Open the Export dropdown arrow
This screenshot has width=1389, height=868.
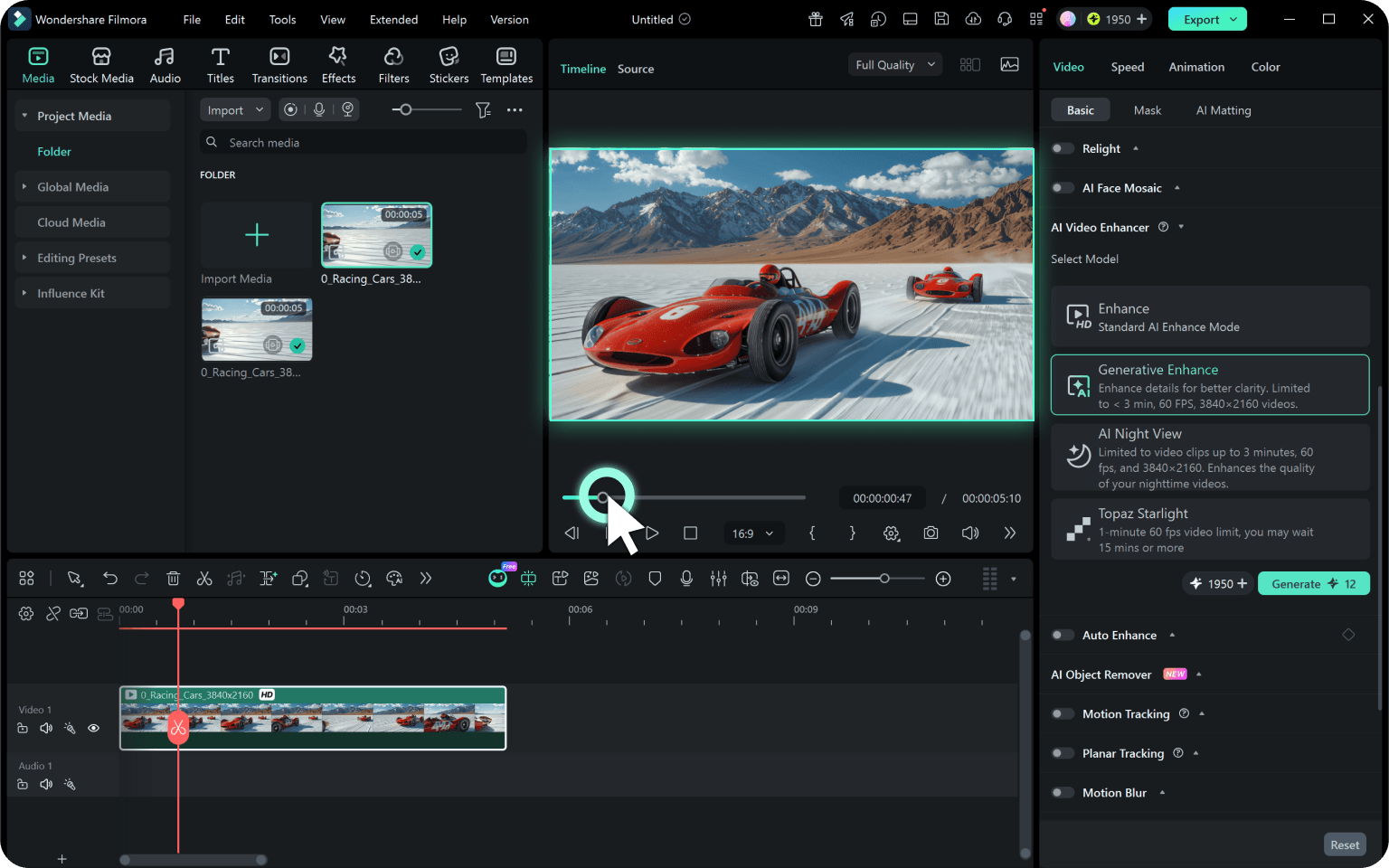1233,19
